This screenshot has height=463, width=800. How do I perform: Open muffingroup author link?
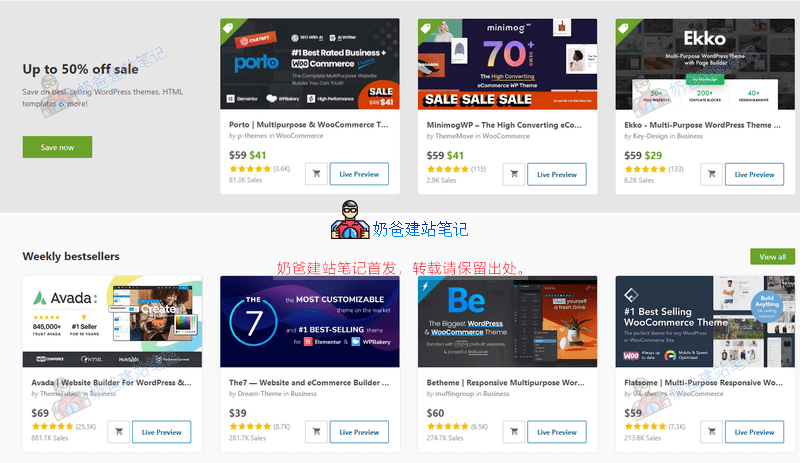453,394
